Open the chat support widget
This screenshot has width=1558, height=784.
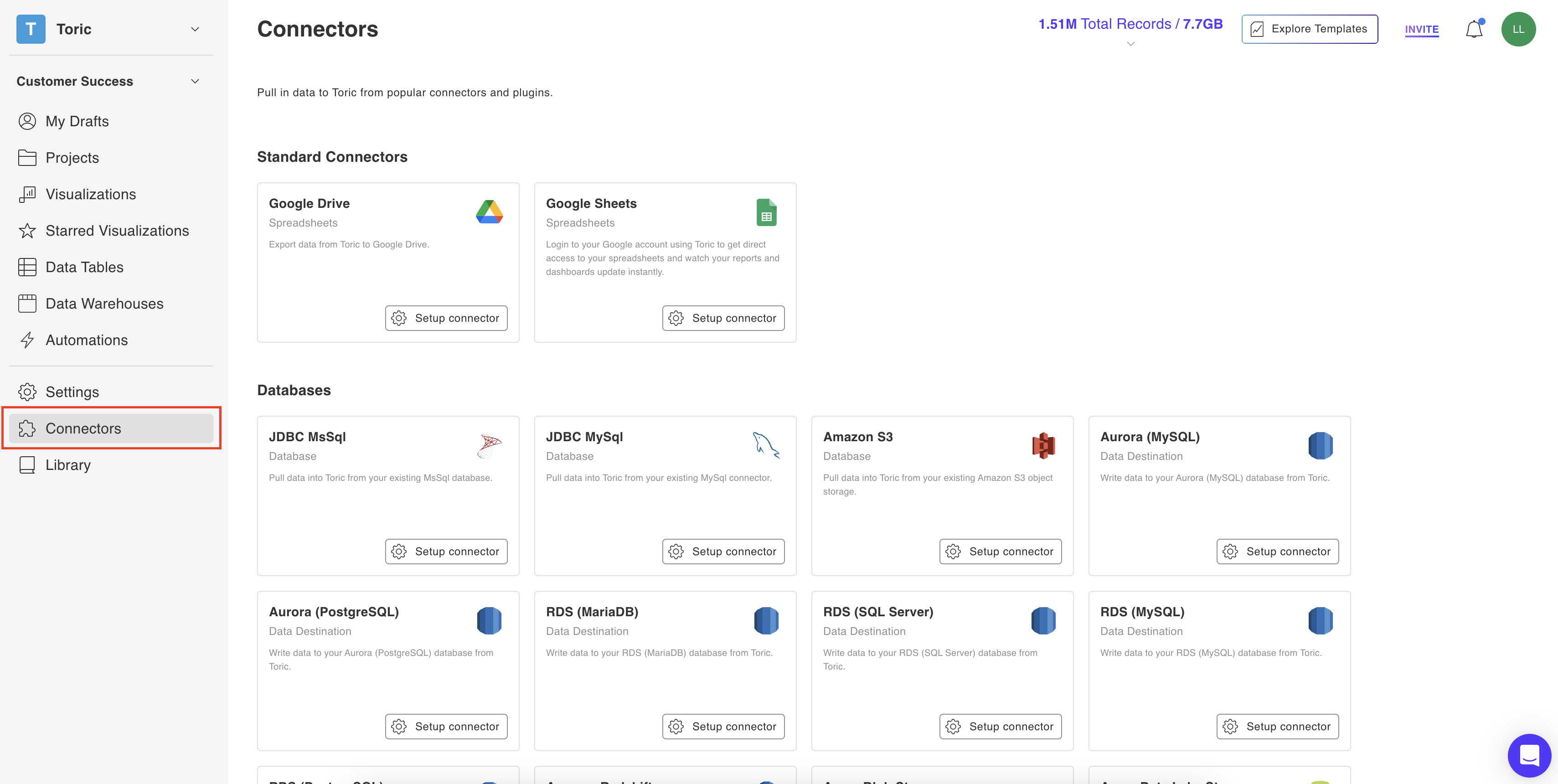[x=1529, y=755]
